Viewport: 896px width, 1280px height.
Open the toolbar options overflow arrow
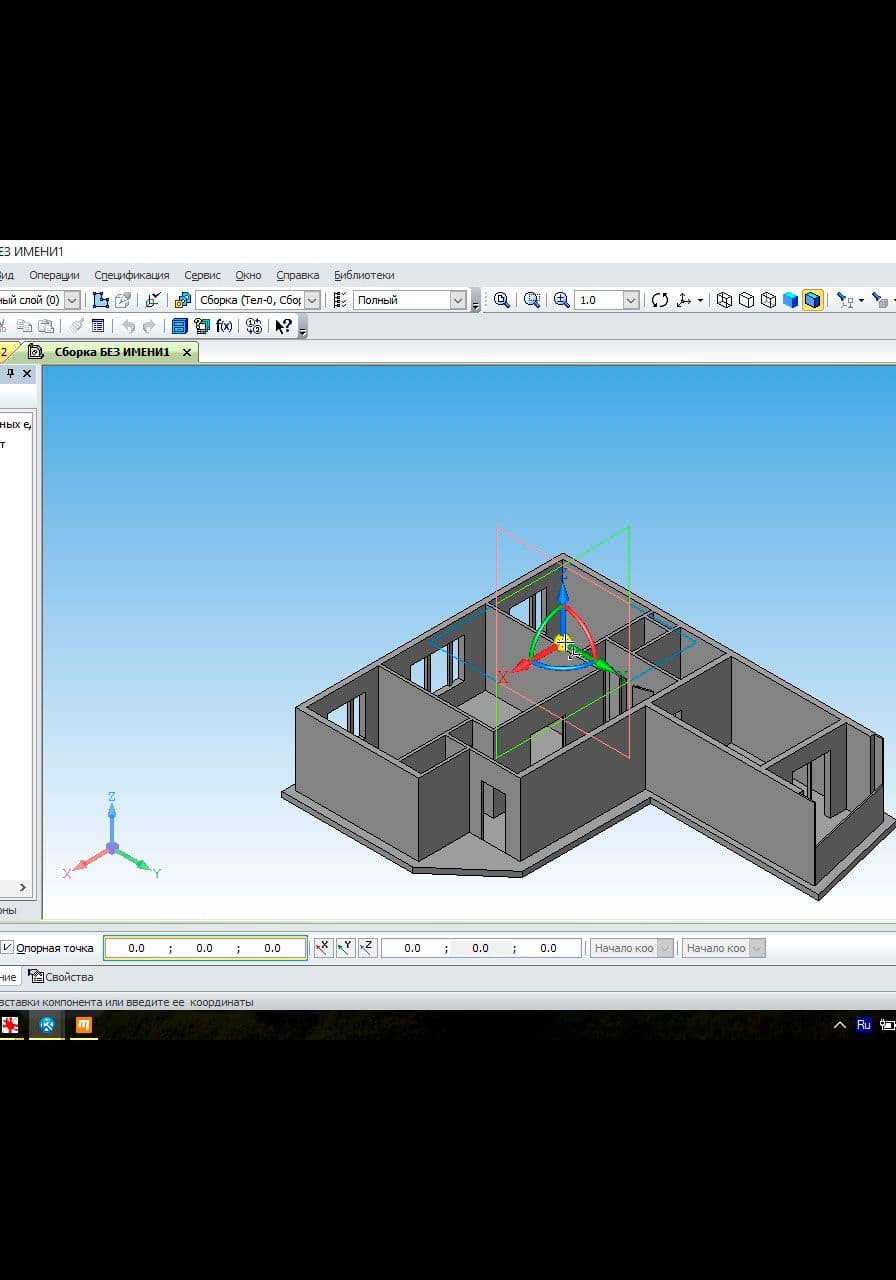tap(303, 329)
